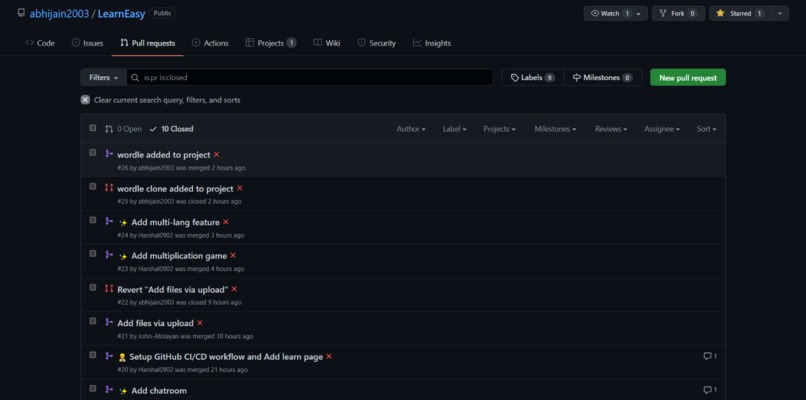Image resolution: width=806 pixels, height=400 pixels.
Task: Check the wordle added to project PR
Action: [x=93, y=153]
